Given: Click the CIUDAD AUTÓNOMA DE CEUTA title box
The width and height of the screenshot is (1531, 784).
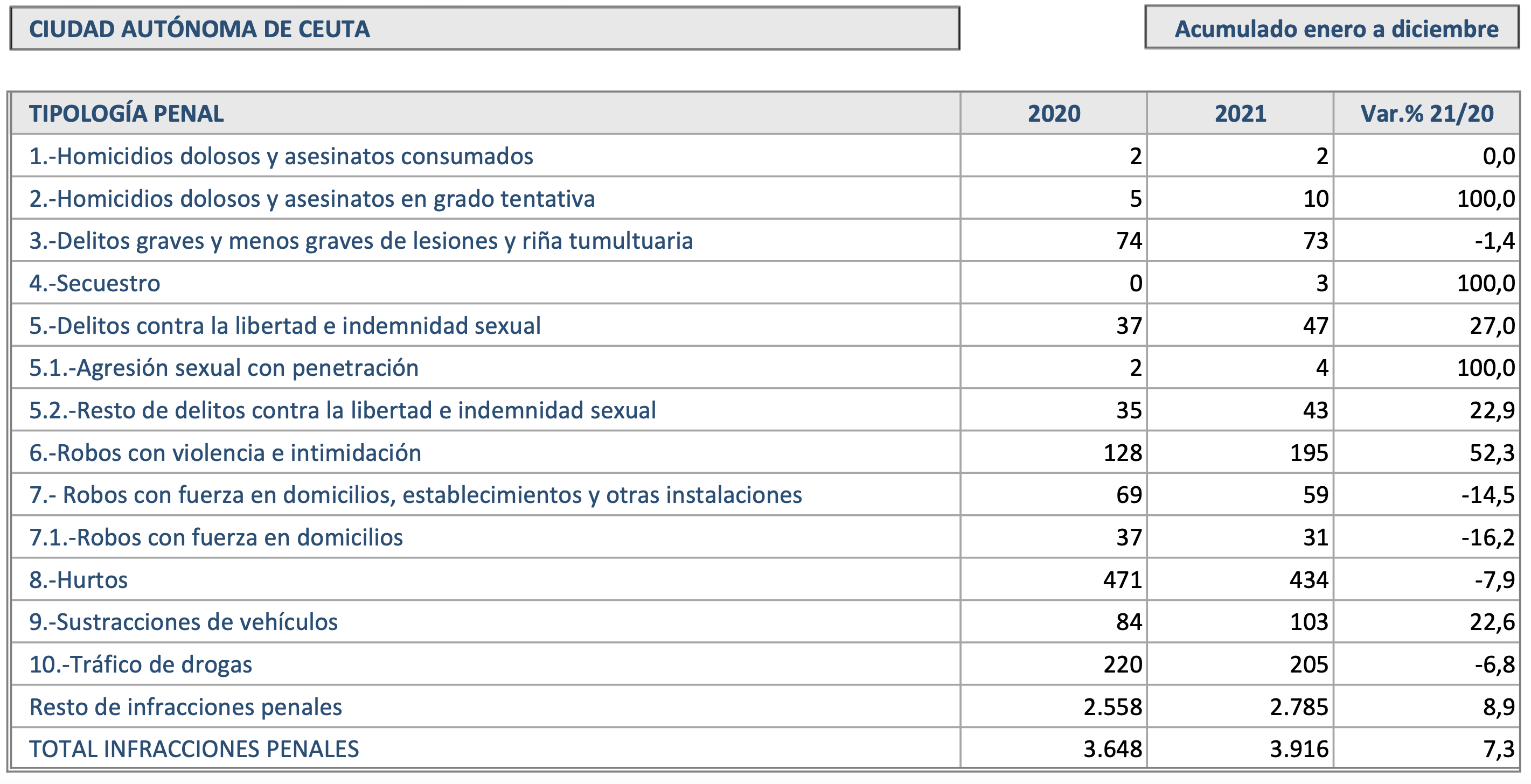Looking at the screenshot, I should pyautogui.click(x=485, y=29).
